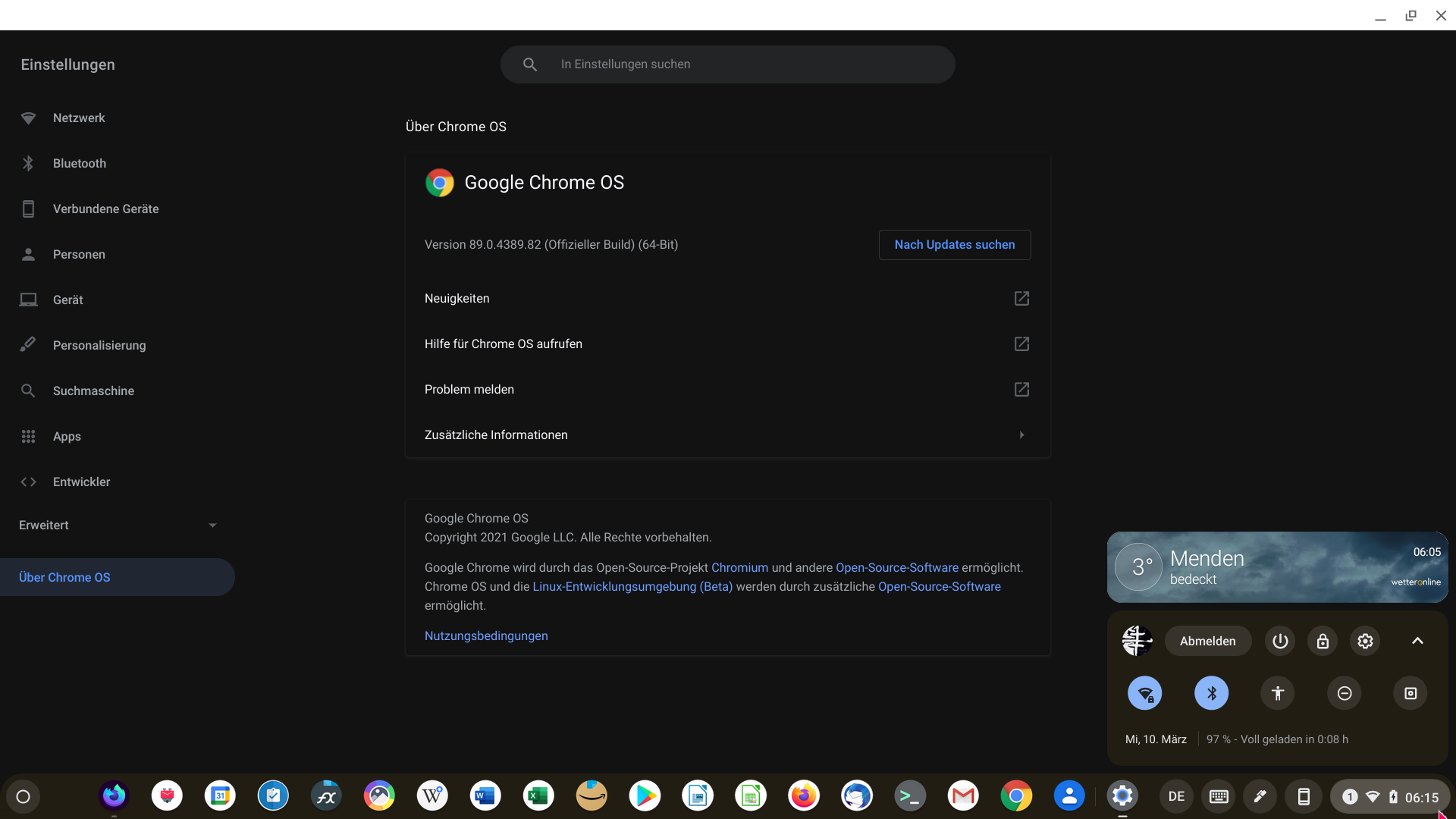Open Problem melden external link icon

tap(1021, 389)
